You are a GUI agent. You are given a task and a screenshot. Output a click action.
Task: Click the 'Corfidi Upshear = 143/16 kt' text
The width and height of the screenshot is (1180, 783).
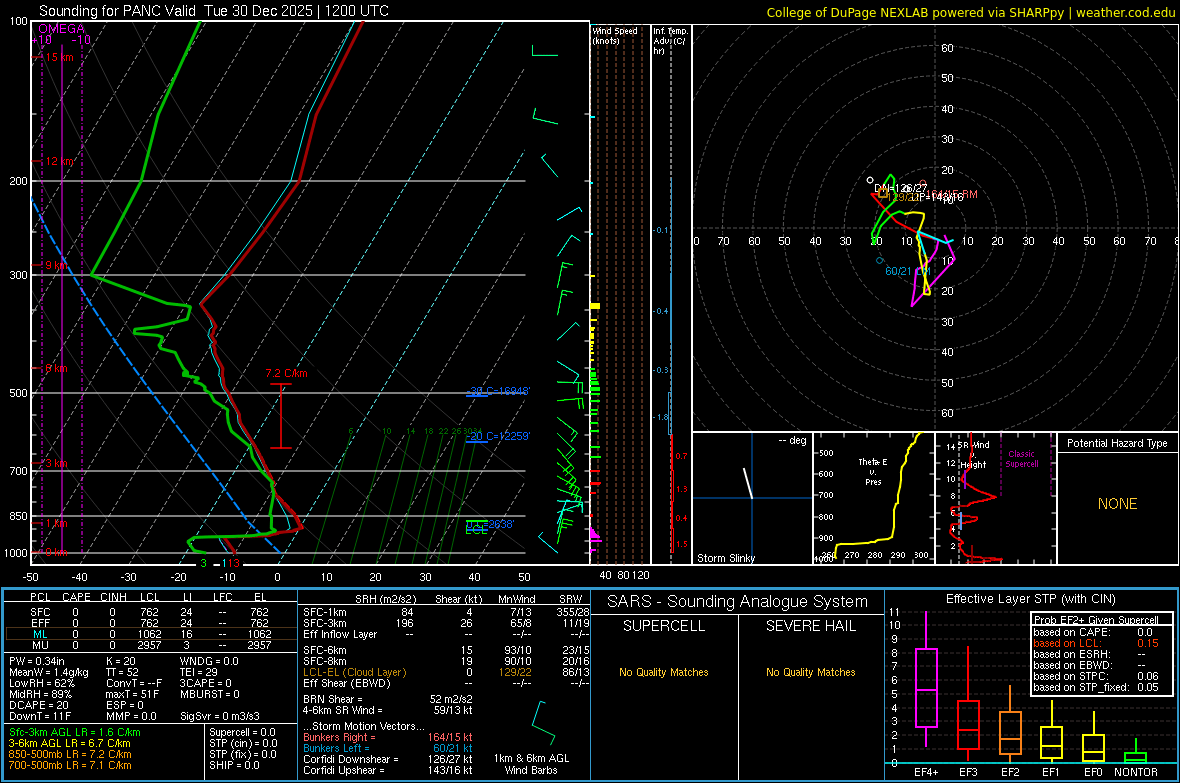tap(388, 770)
